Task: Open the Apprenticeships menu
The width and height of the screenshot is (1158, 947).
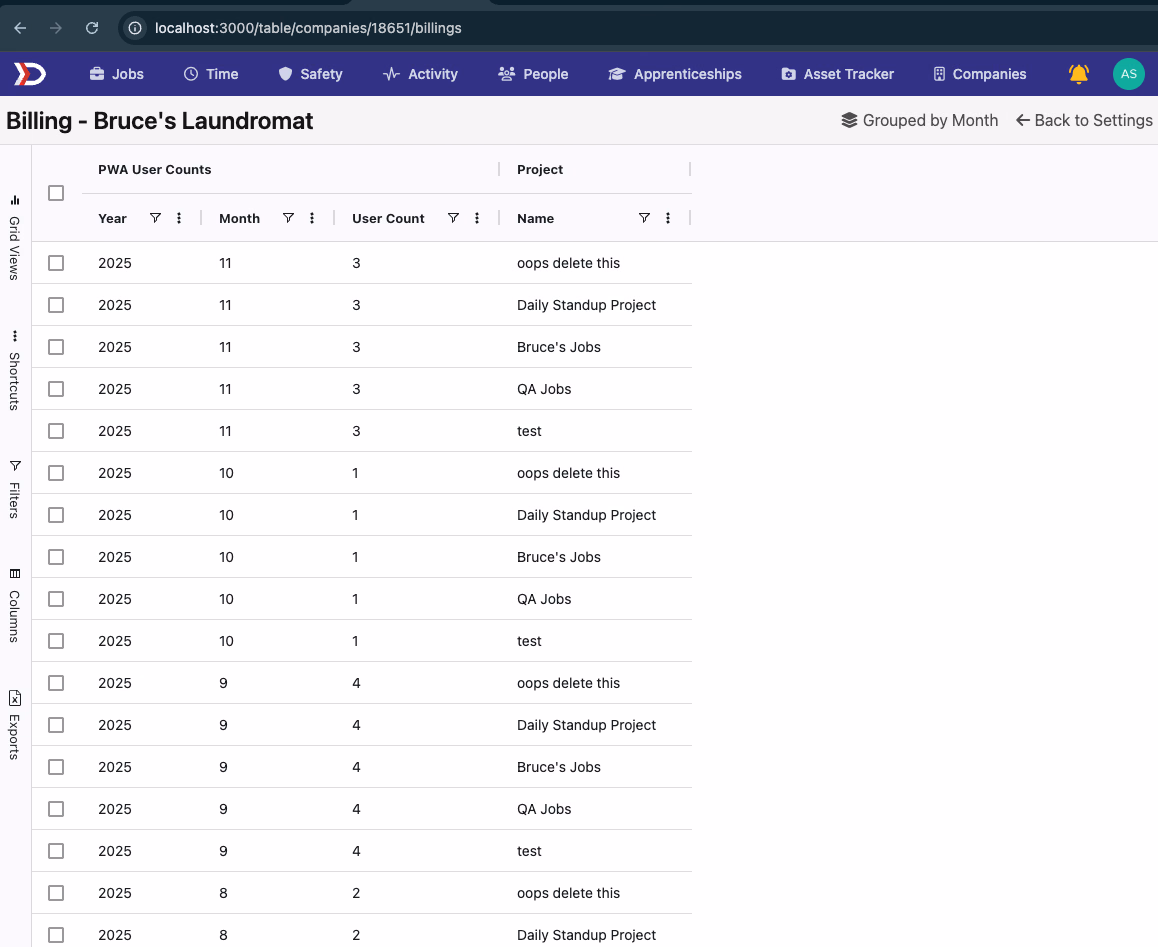Action: click(x=675, y=74)
